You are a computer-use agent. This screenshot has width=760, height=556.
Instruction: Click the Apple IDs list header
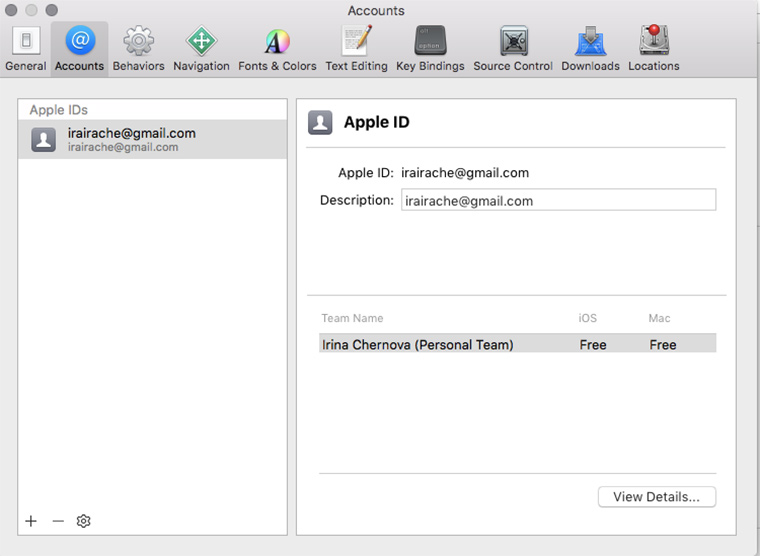point(59,110)
